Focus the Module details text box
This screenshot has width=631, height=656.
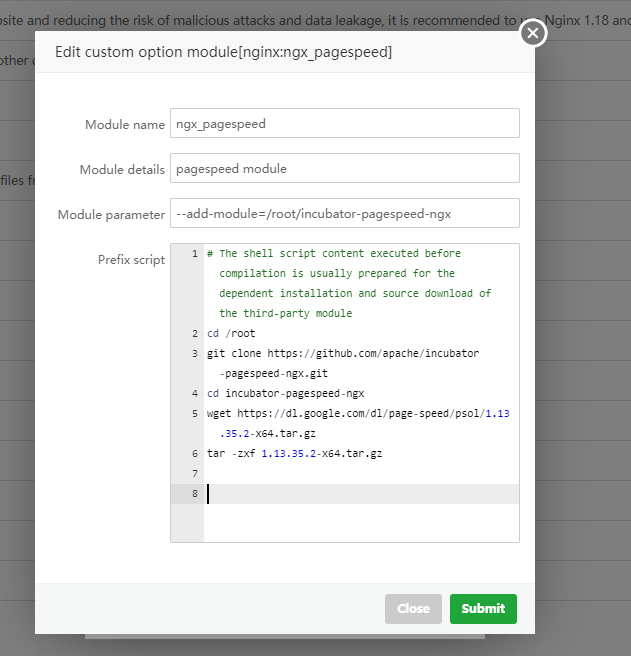[x=344, y=169]
